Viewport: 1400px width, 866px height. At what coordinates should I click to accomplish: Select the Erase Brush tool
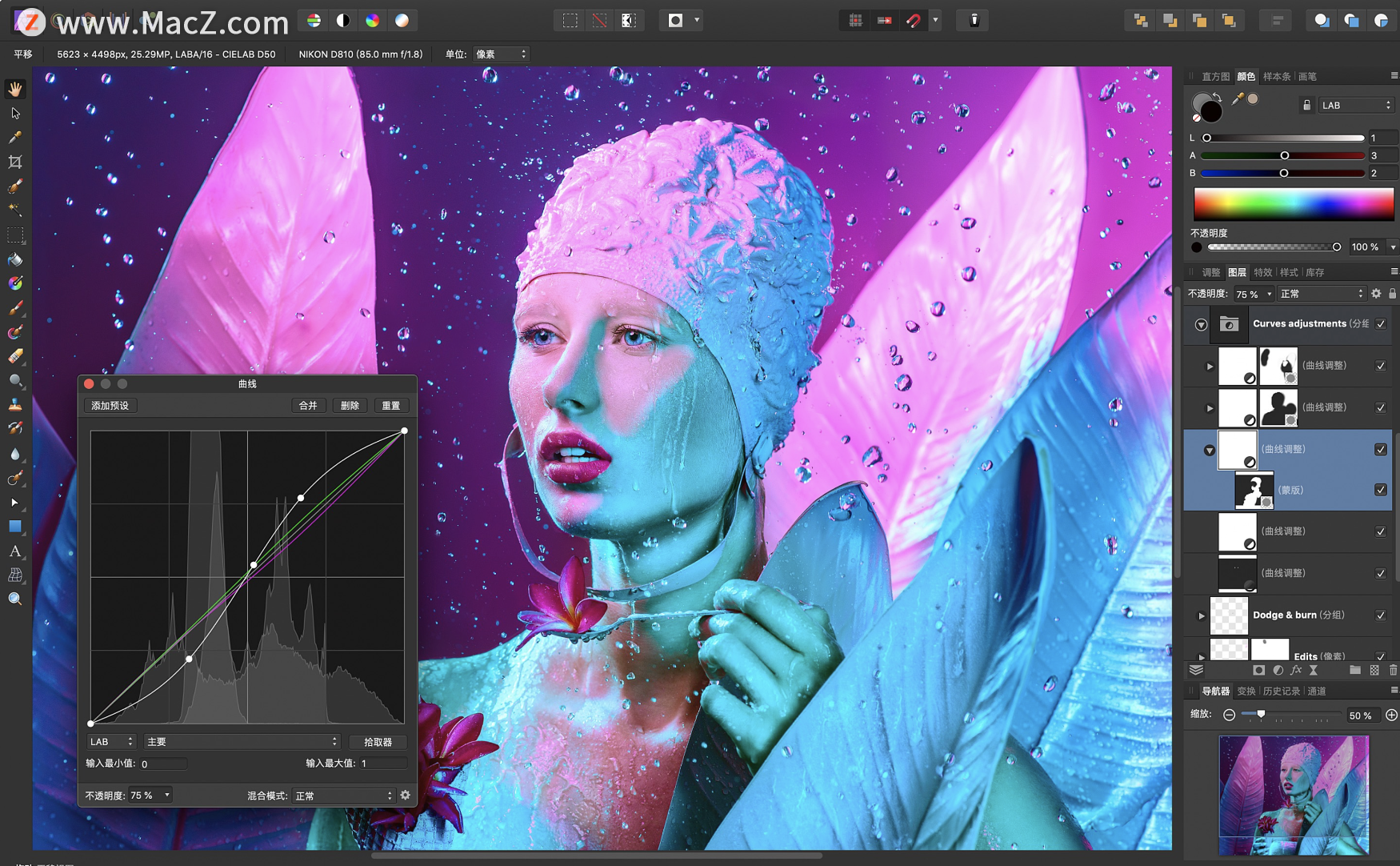tap(15, 356)
